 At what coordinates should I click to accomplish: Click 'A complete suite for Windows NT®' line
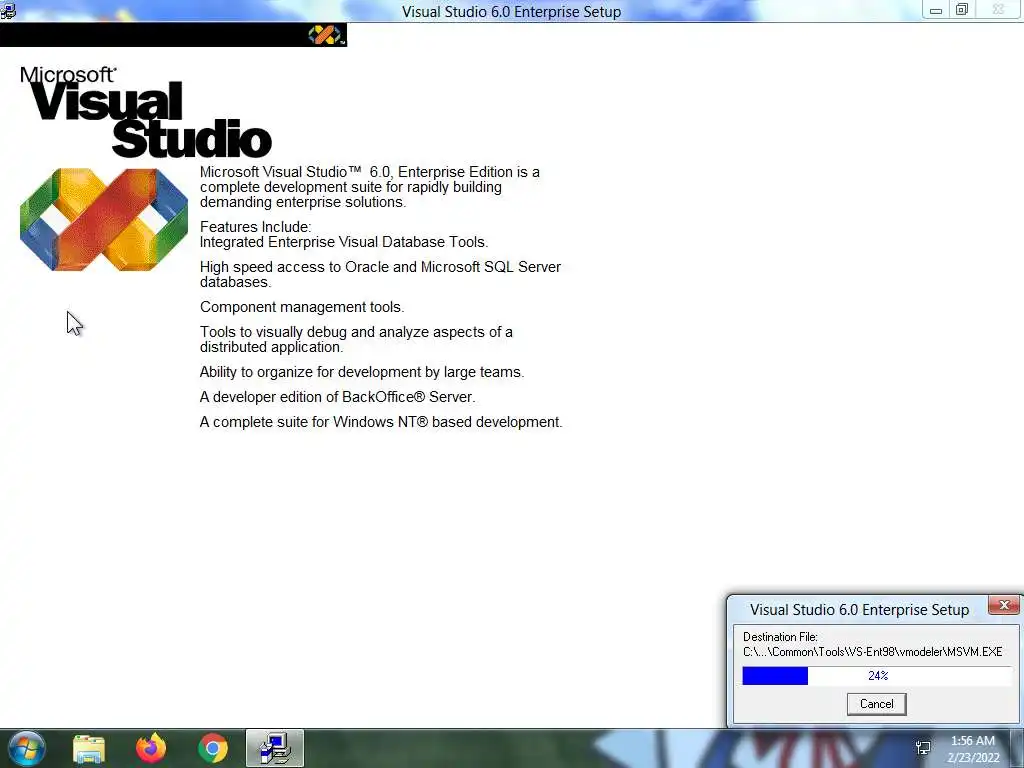point(381,422)
